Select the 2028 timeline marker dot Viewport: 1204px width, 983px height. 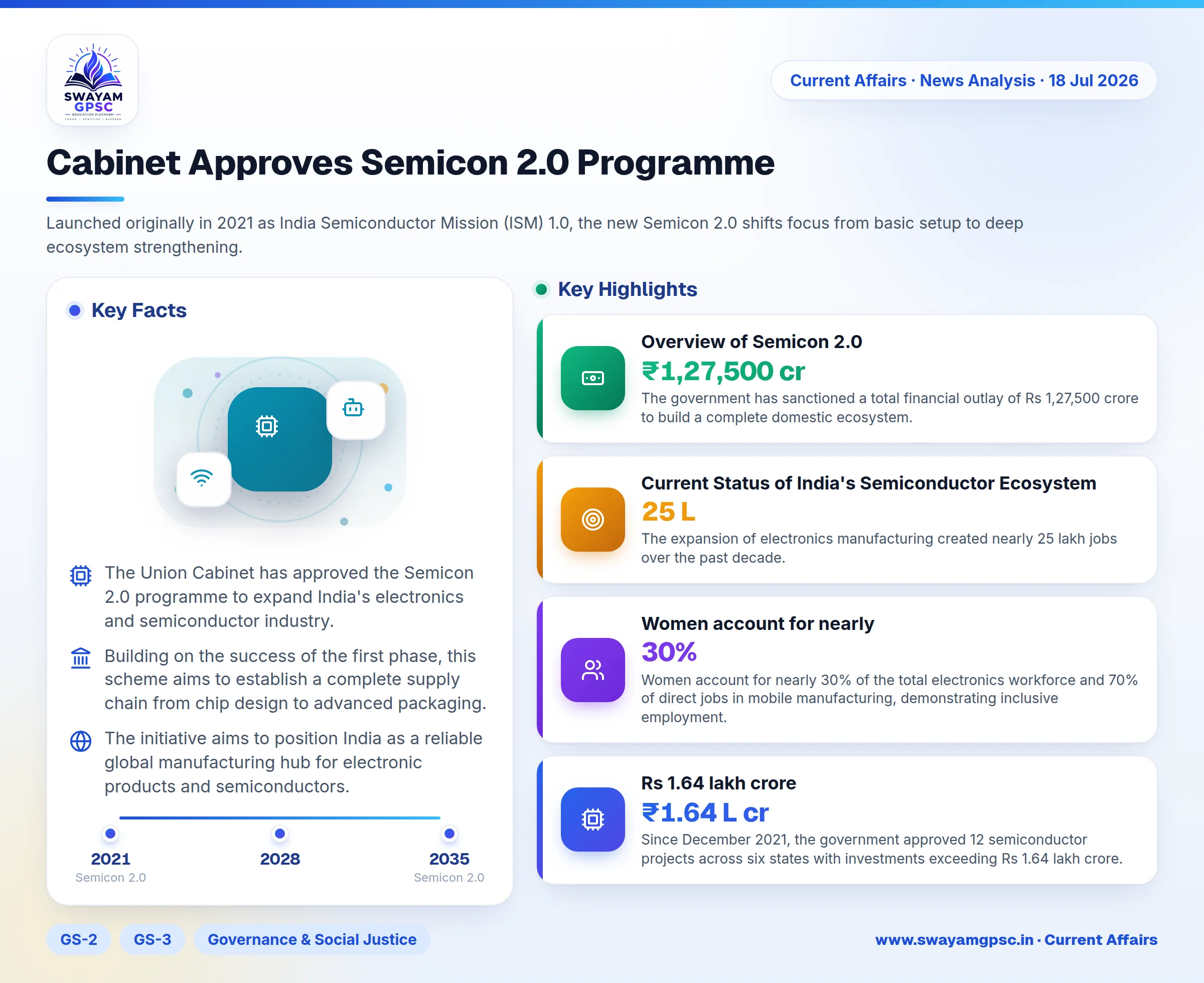pyautogui.click(x=280, y=834)
